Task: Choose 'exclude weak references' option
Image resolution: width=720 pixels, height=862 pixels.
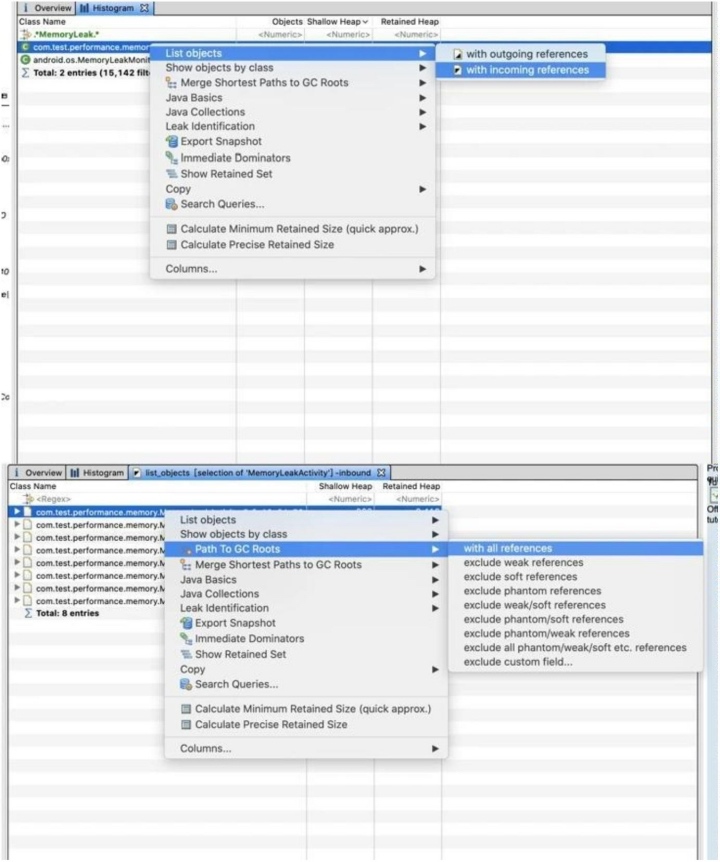Action: click(x=523, y=563)
